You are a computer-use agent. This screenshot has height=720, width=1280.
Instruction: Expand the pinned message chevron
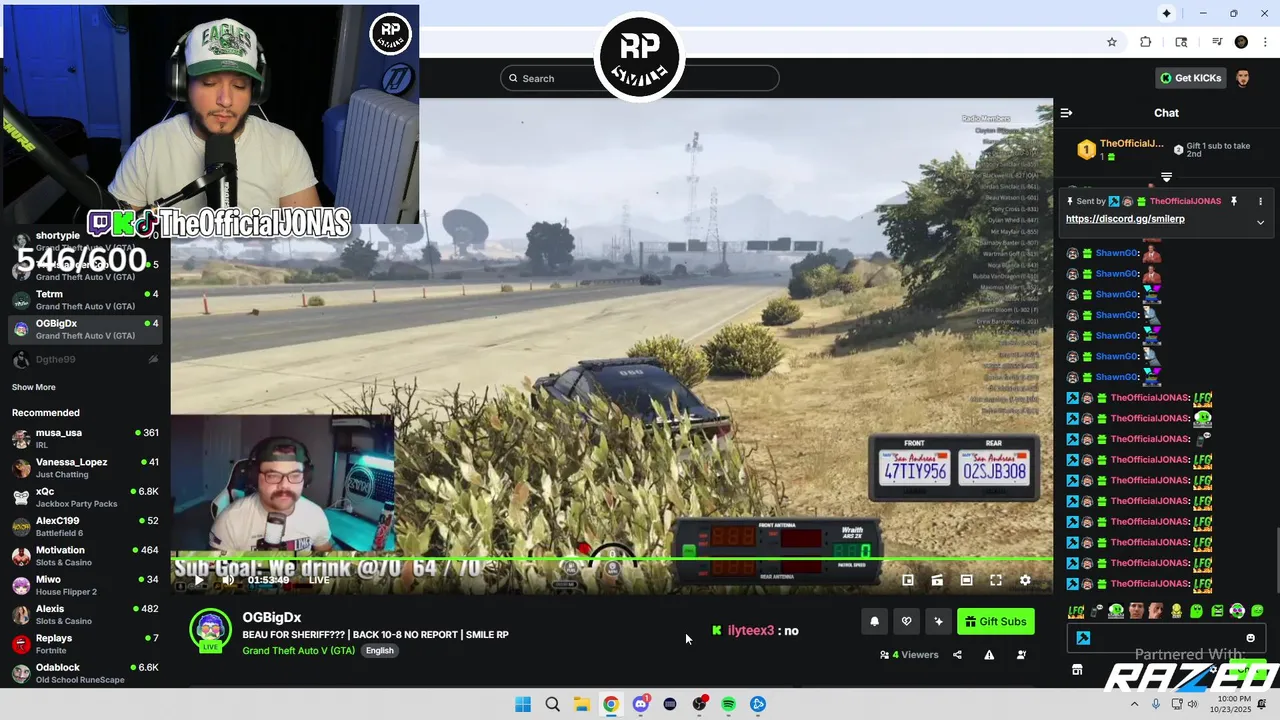click(1260, 222)
